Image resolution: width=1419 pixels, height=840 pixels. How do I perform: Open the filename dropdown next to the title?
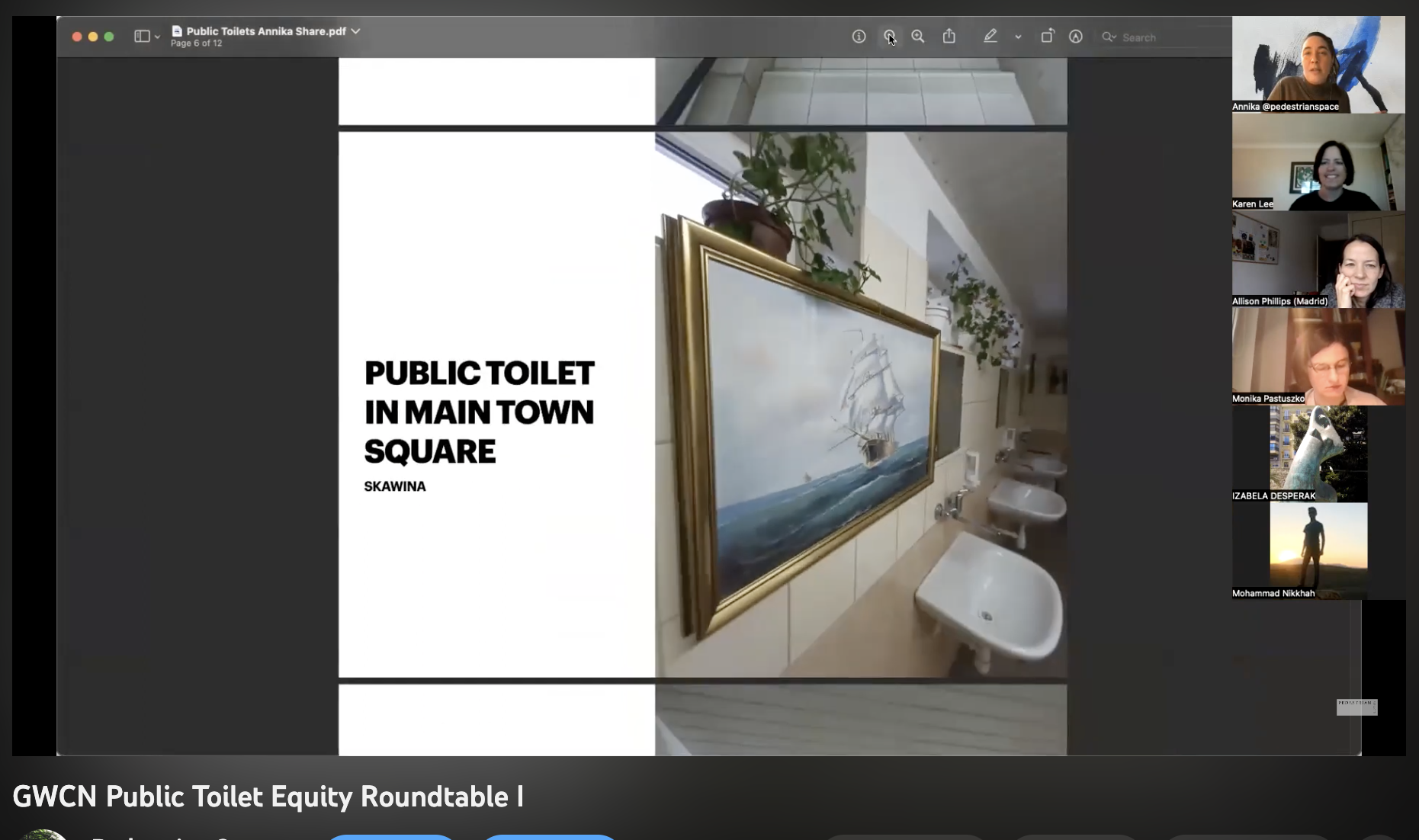355,31
